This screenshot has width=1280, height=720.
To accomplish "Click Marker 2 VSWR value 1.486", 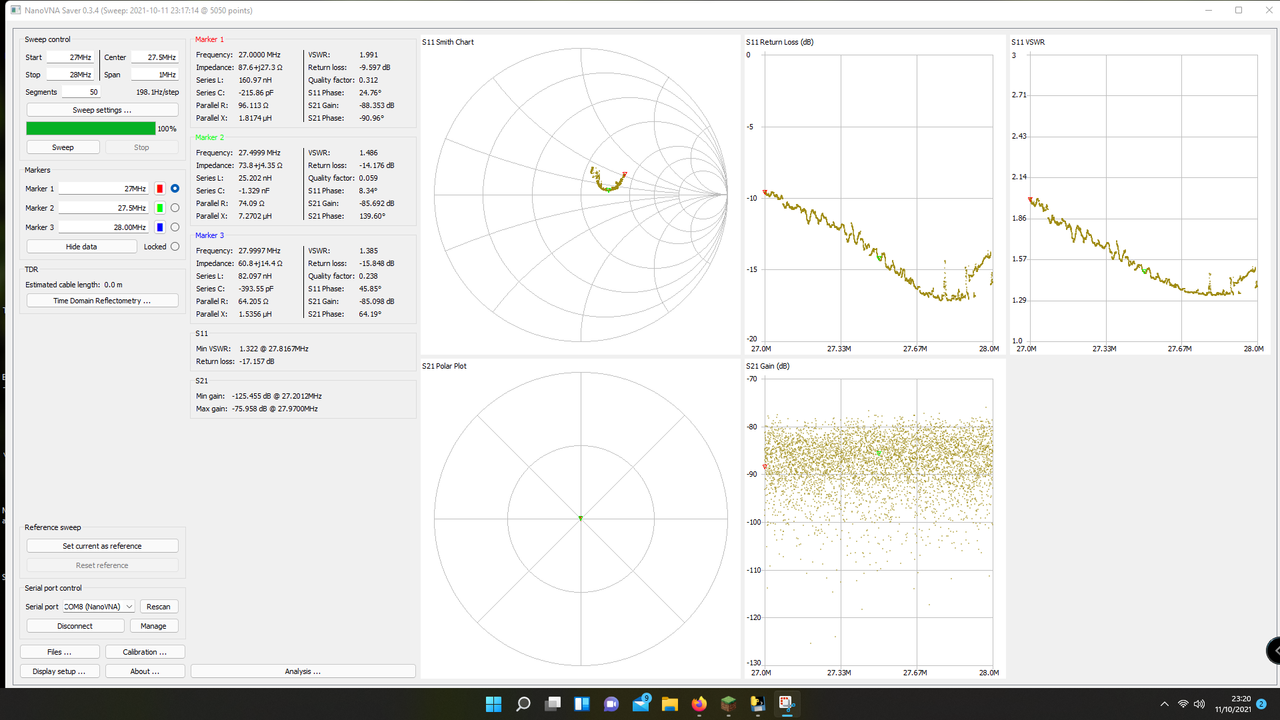I will point(369,152).
